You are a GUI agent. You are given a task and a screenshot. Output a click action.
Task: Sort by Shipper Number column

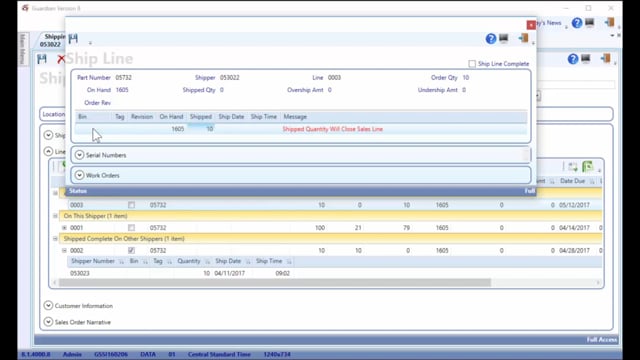(x=93, y=261)
